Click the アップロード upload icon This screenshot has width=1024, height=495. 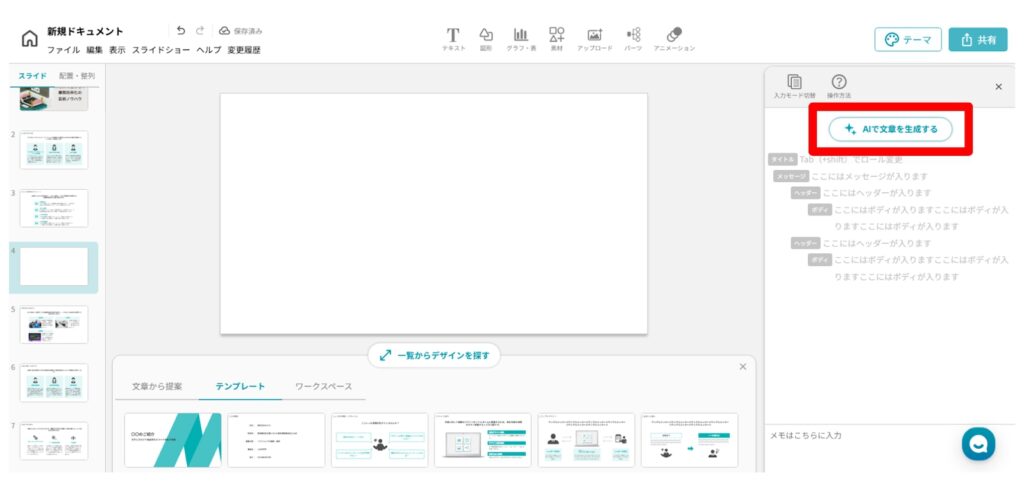tap(594, 38)
